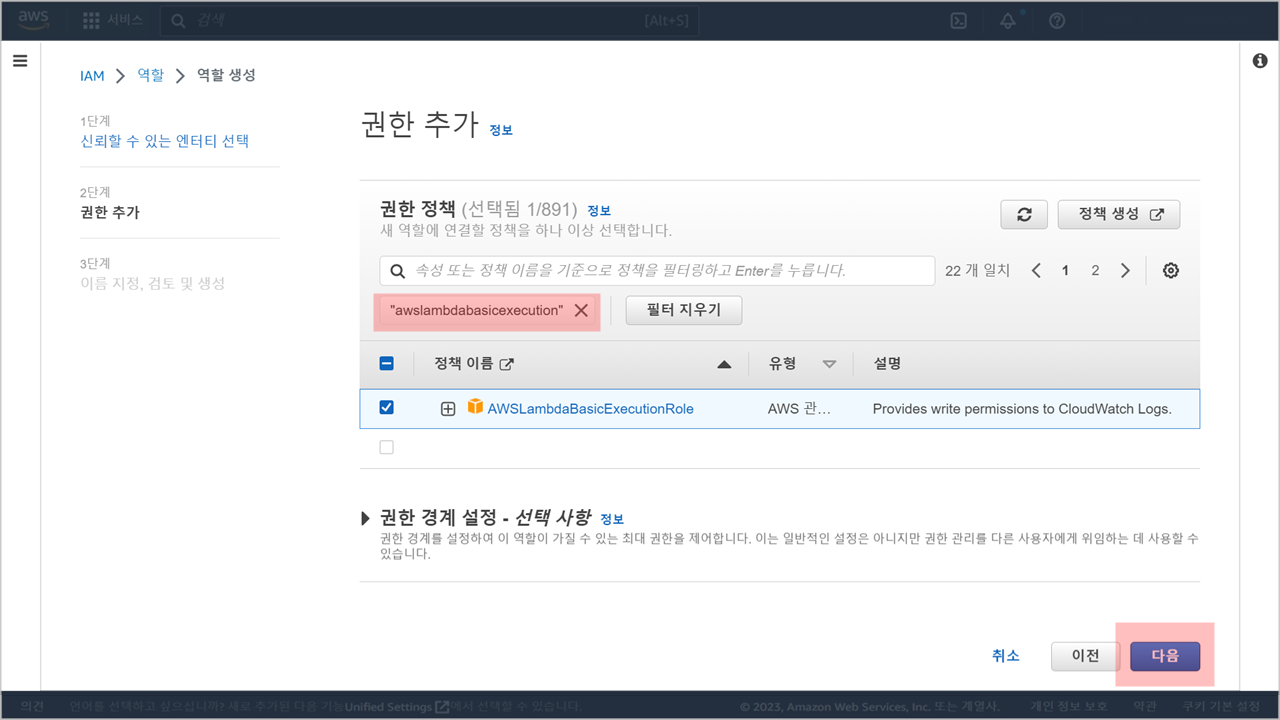Open 정보 link next to 권한 추가 heading
Screen dimensions: 1280x720
[x=501, y=130]
